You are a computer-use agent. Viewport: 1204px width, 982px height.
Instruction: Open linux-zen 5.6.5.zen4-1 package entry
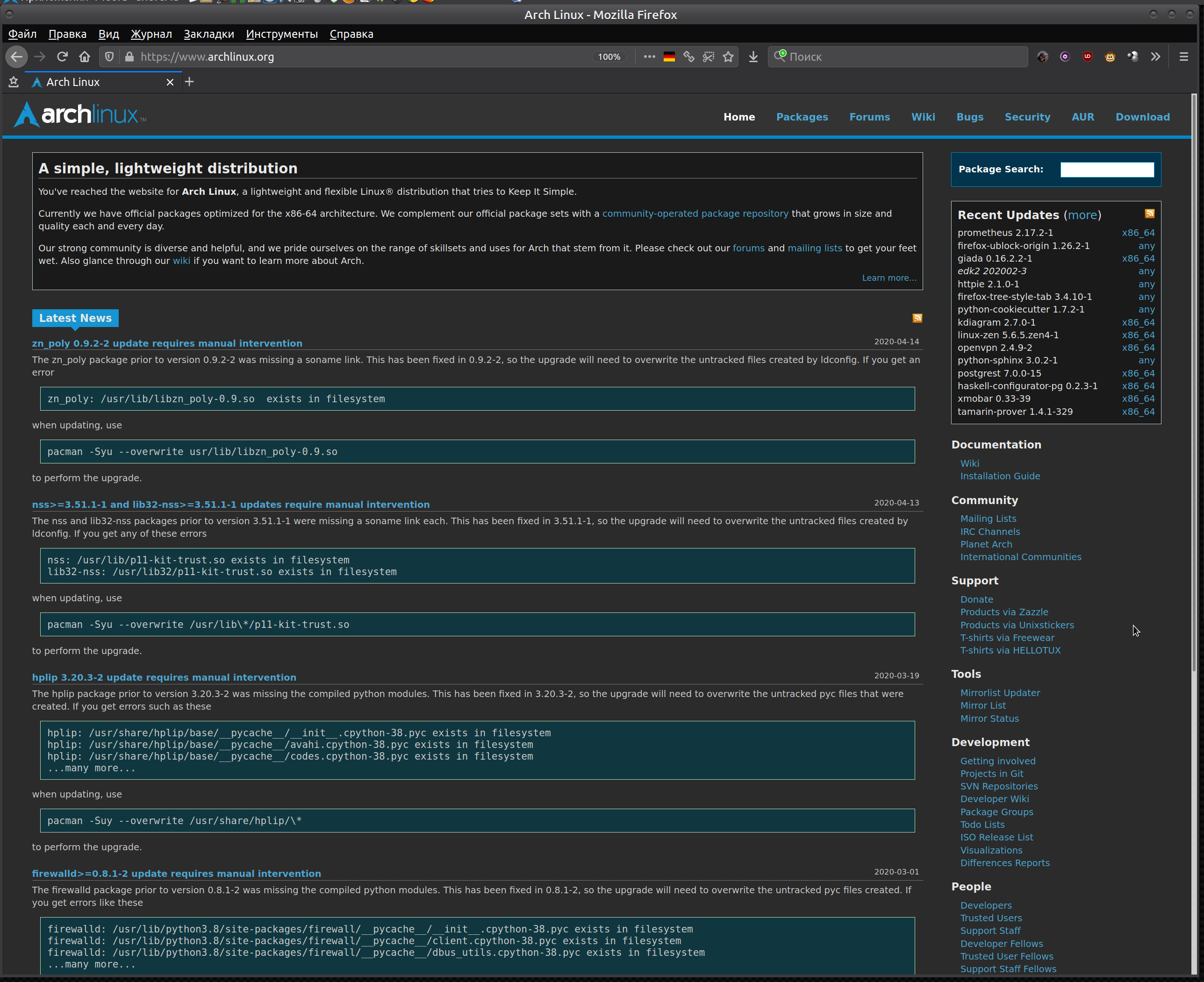pyautogui.click(x=1008, y=335)
